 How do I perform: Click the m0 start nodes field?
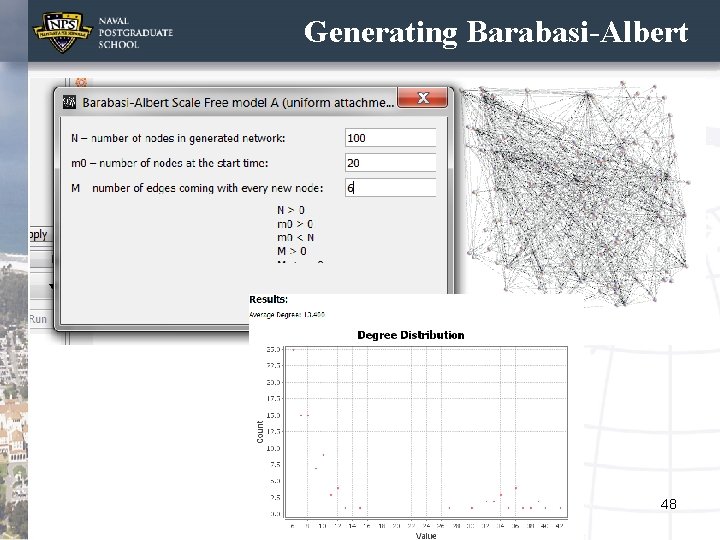click(x=390, y=163)
